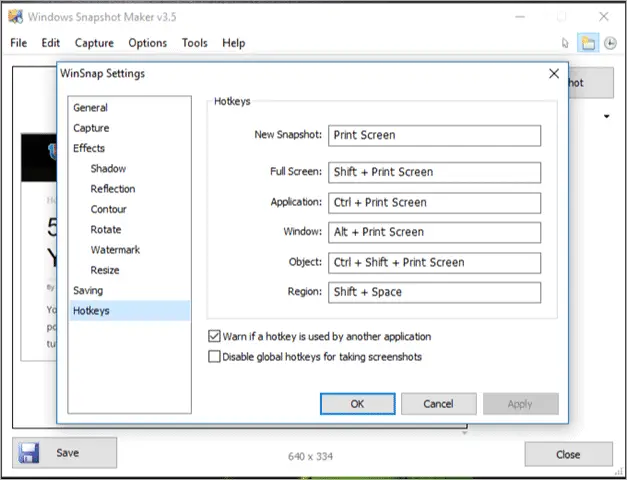Click the New Snapshot hotkey field
This screenshot has height=480, width=627.
click(435, 136)
